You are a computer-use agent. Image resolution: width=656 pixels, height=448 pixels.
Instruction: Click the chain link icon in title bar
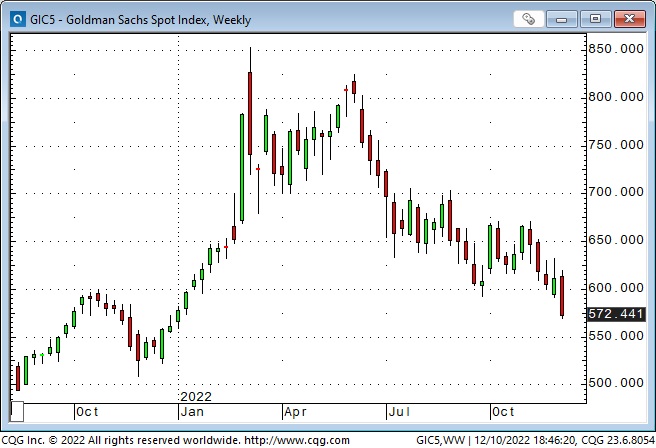(528, 19)
